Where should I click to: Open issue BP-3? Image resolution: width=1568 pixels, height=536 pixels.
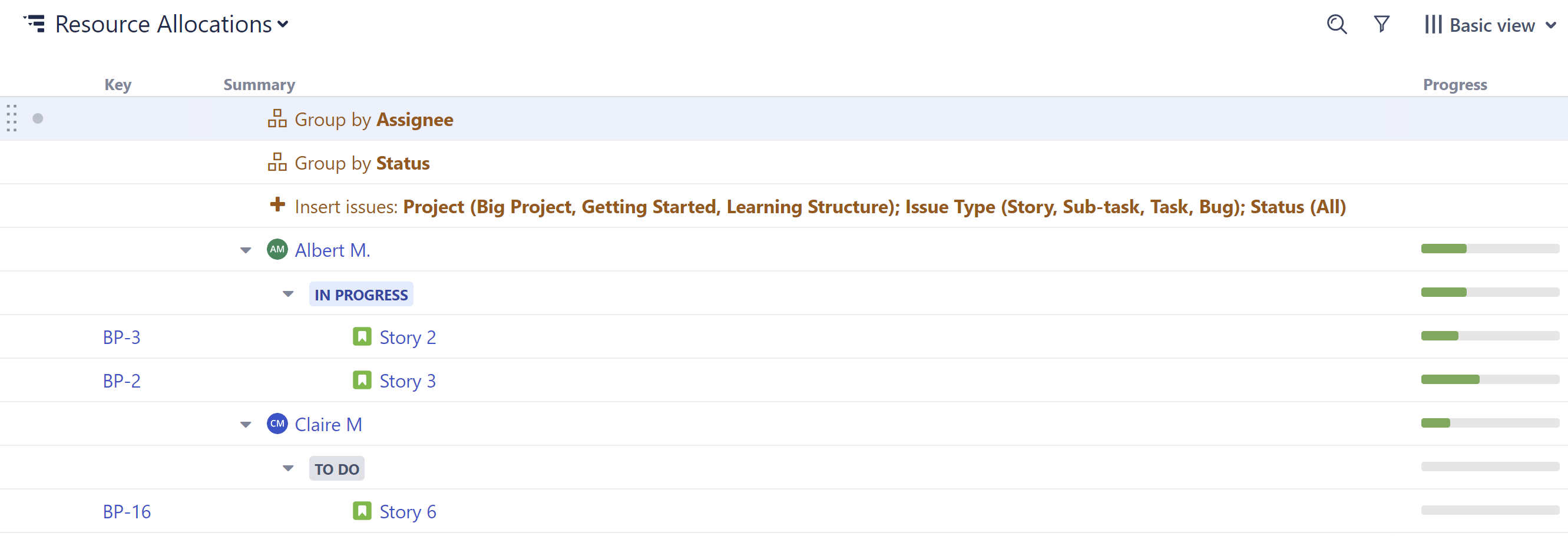coord(121,336)
